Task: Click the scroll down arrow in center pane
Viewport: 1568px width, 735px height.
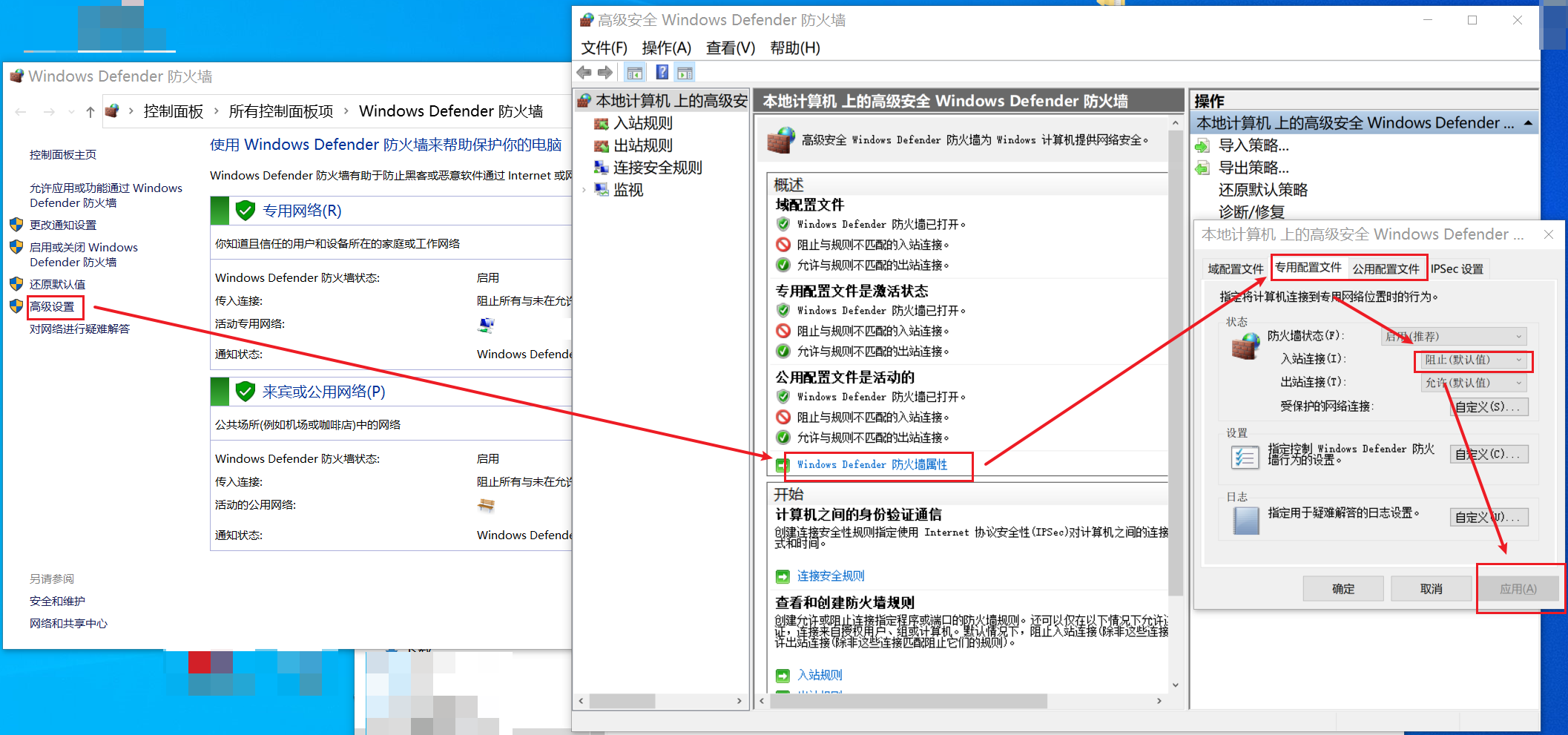Action: (x=1175, y=685)
